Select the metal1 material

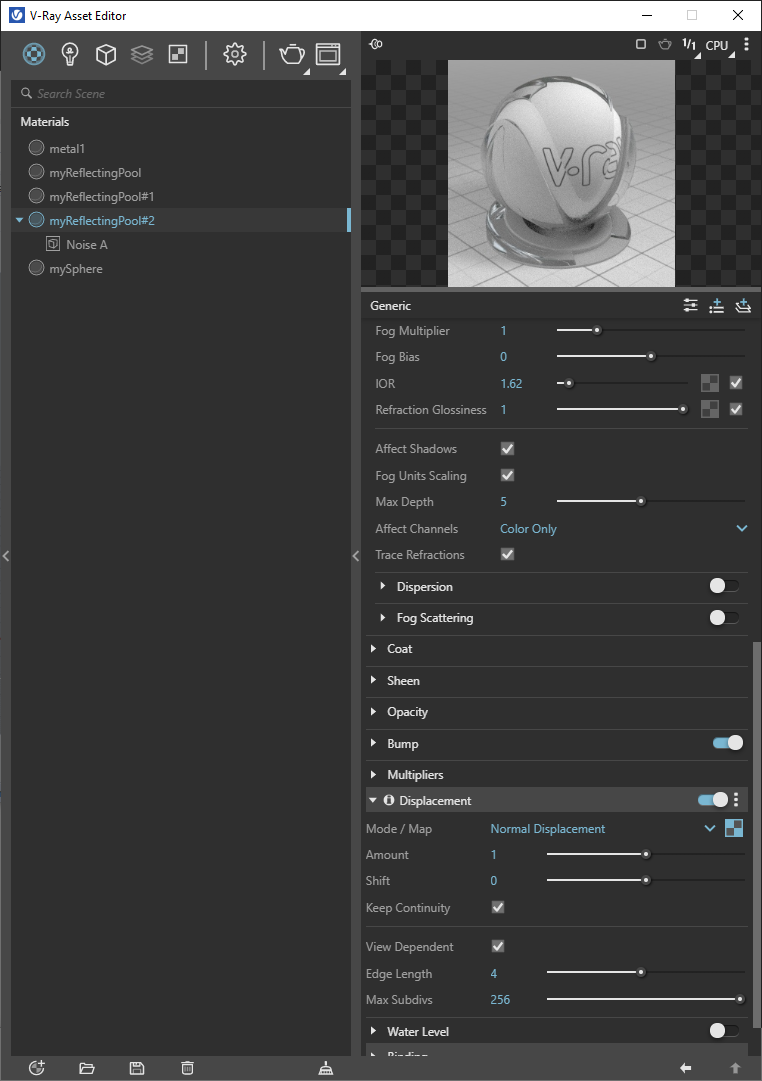click(66, 148)
